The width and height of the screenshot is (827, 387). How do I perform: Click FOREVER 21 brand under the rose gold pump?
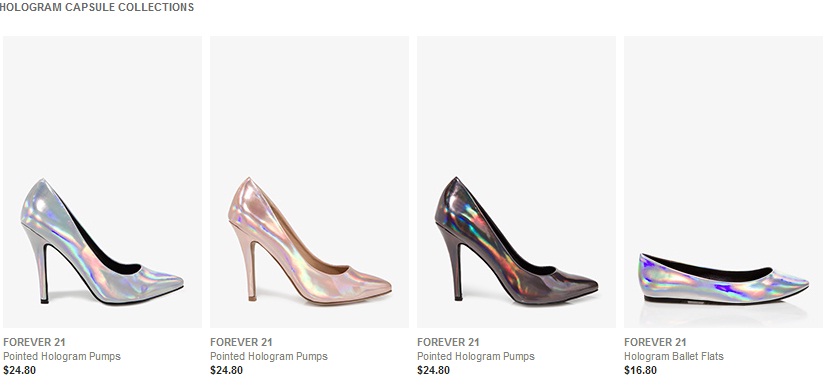(x=241, y=342)
